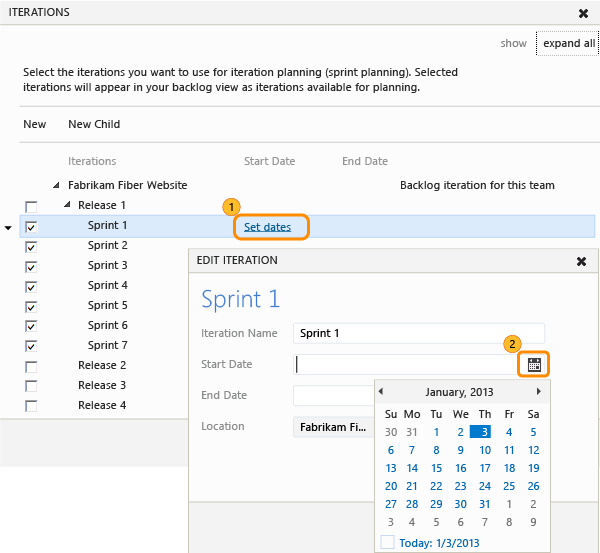Click the New menu item
The width and height of the screenshot is (600, 553).
click(x=34, y=124)
